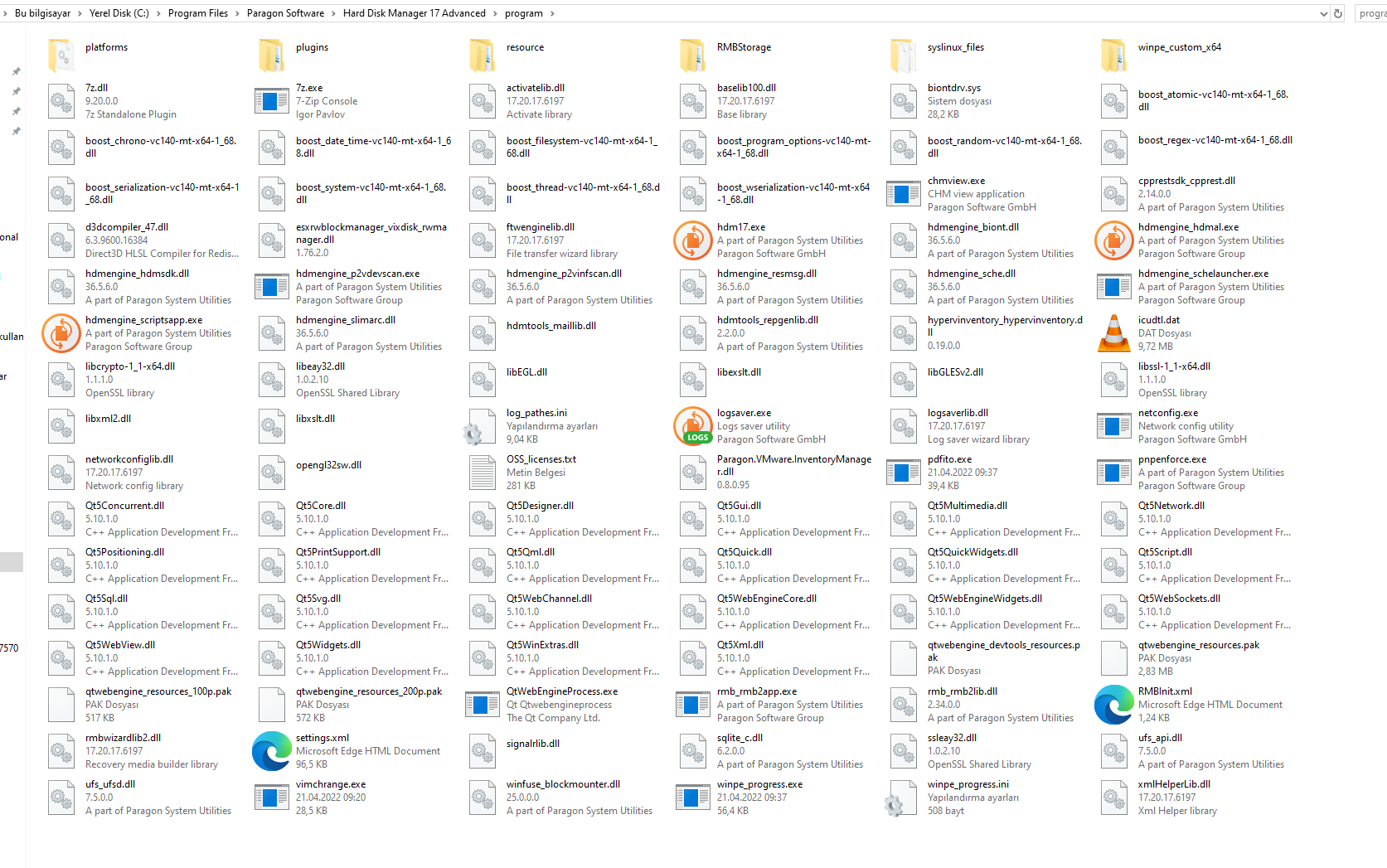This screenshot has height=868, width=1387.
Task: Select the plugins folder icon
Action: (x=273, y=55)
